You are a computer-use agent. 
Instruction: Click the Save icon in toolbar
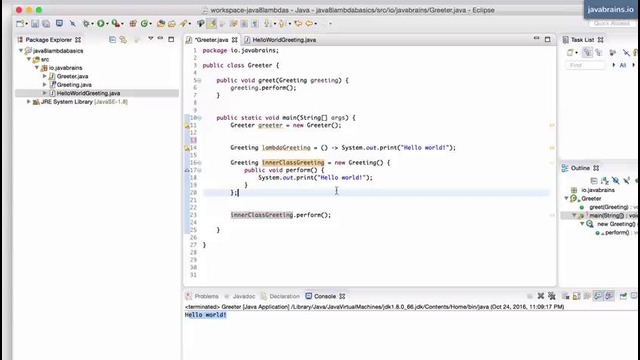(35, 24)
